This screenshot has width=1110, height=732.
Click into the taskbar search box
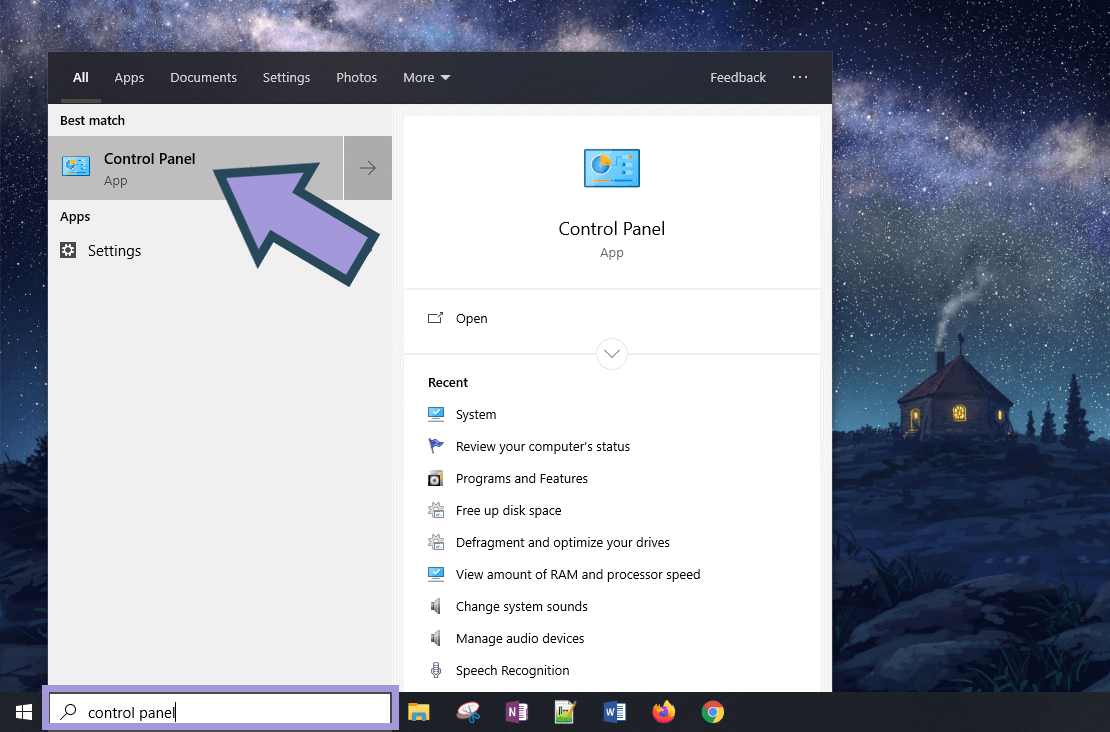pos(220,711)
